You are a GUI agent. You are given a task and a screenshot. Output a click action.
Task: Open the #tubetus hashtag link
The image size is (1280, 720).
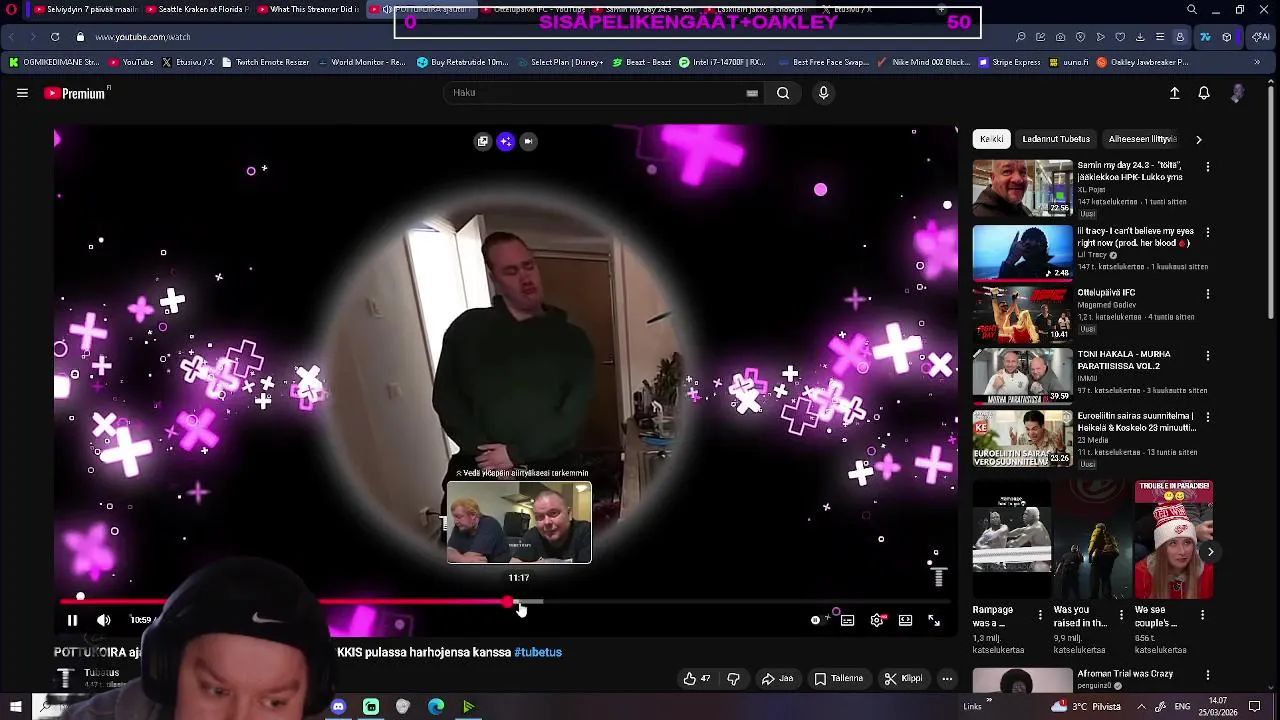click(x=538, y=652)
